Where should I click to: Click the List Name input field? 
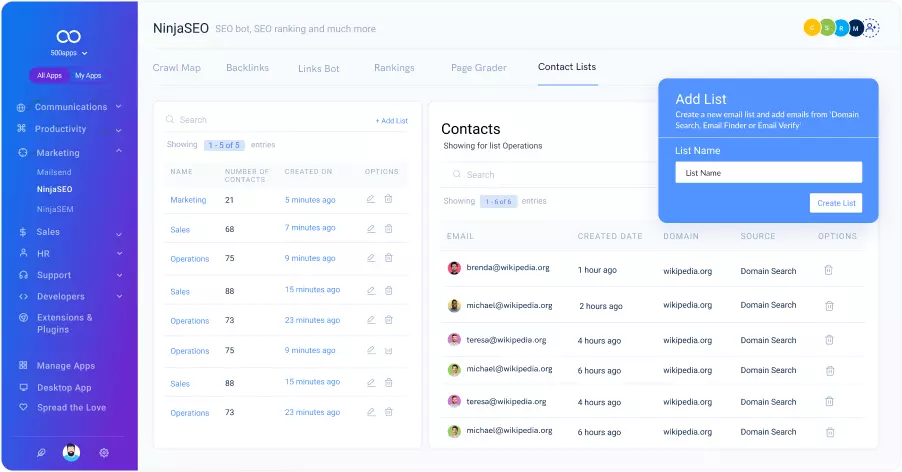click(x=768, y=173)
